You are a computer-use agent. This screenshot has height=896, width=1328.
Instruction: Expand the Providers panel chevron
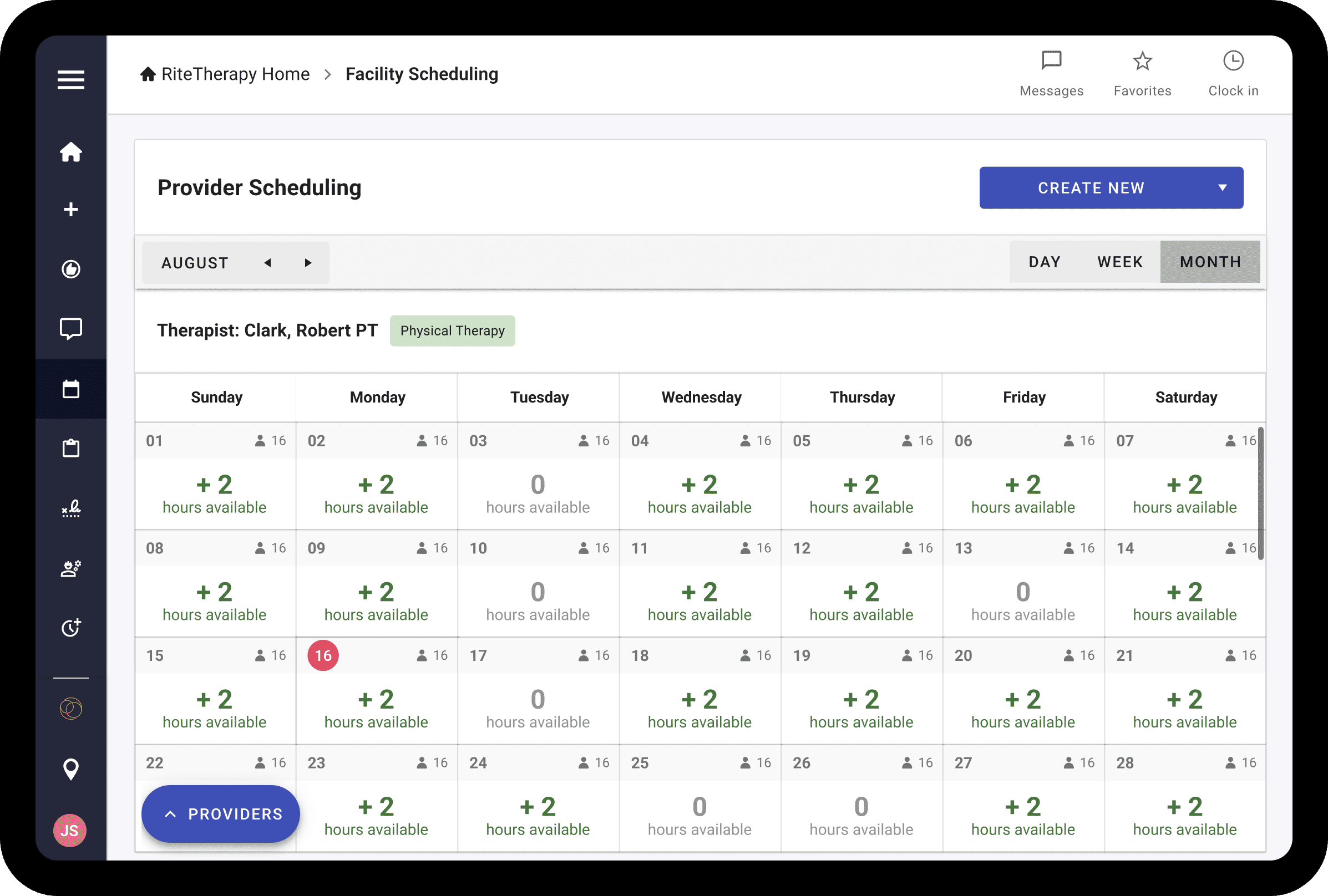[170, 814]
